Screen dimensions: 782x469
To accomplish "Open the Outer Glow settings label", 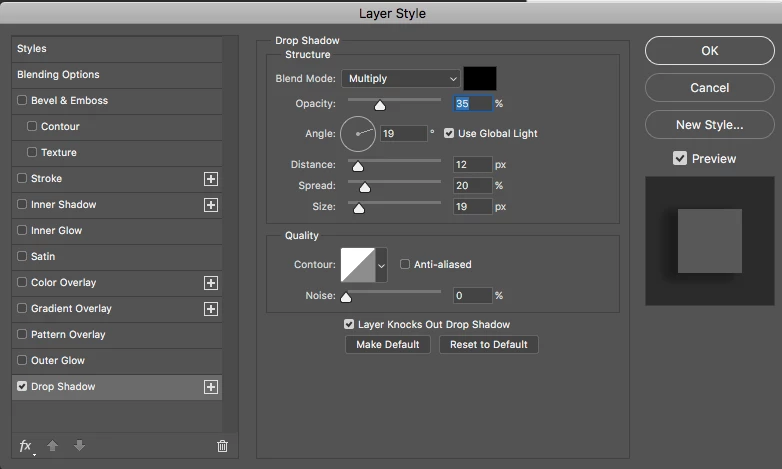I will 58,360.
